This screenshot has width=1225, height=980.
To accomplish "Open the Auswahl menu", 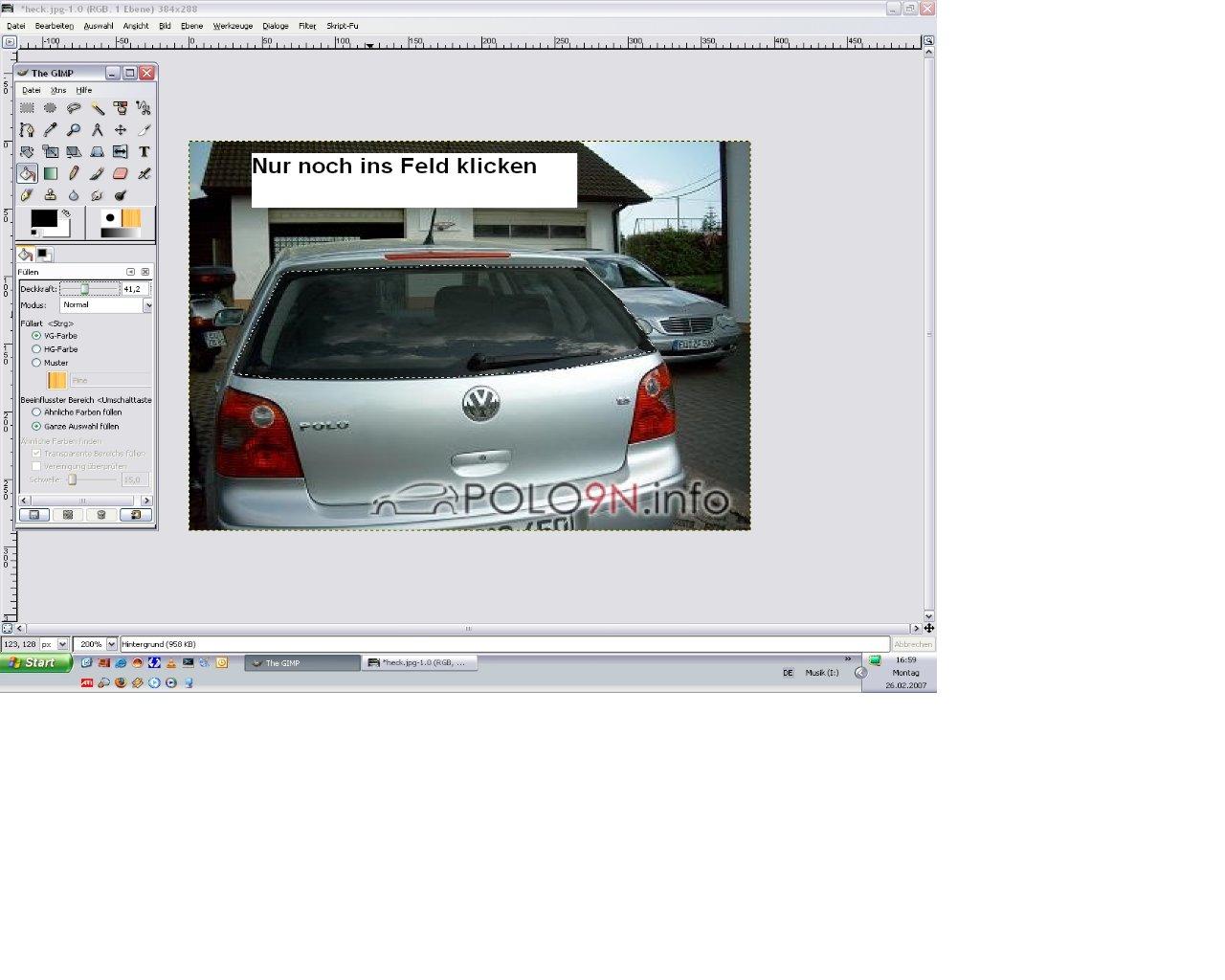I will 99,26.
